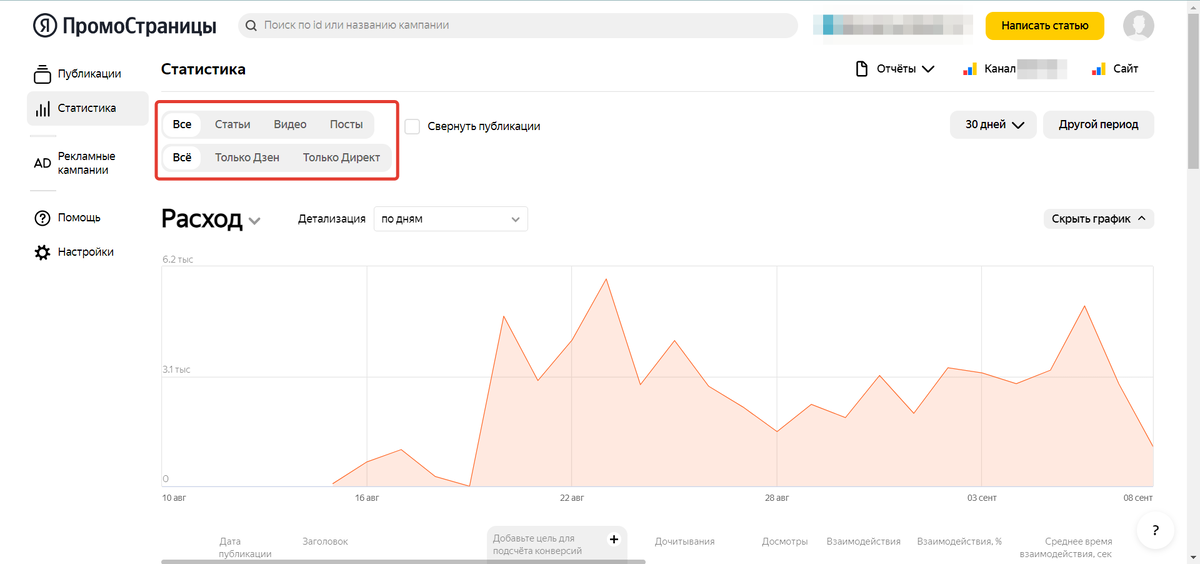
Task: Switch to the Посты tab
Action: [x=346, y=125]
